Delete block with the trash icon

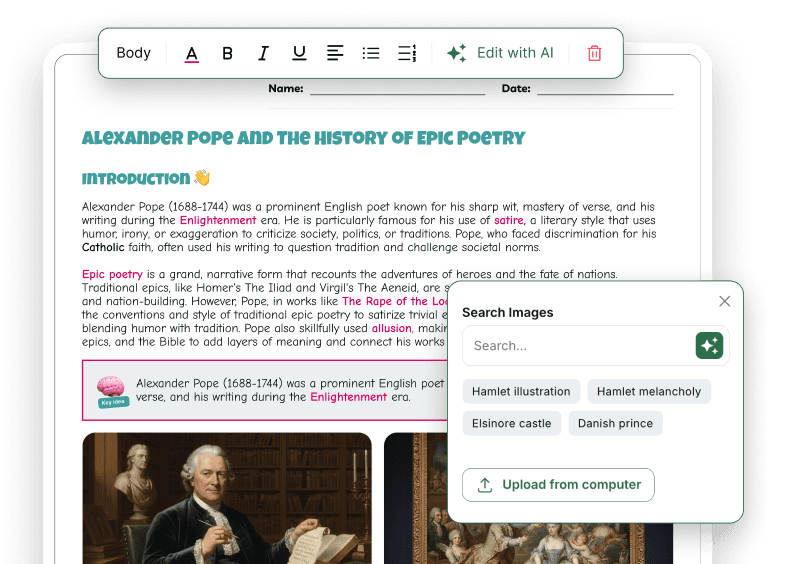click(594, 53)
